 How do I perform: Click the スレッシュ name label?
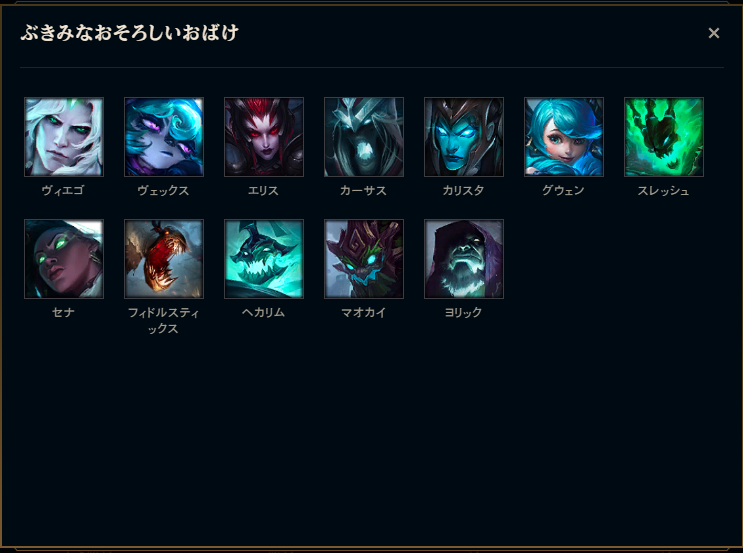(x=663, y=190)
